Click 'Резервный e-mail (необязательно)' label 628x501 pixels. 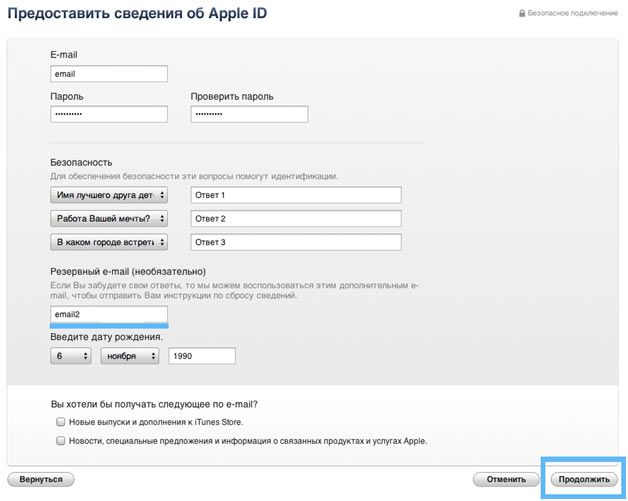click(128, 272)
